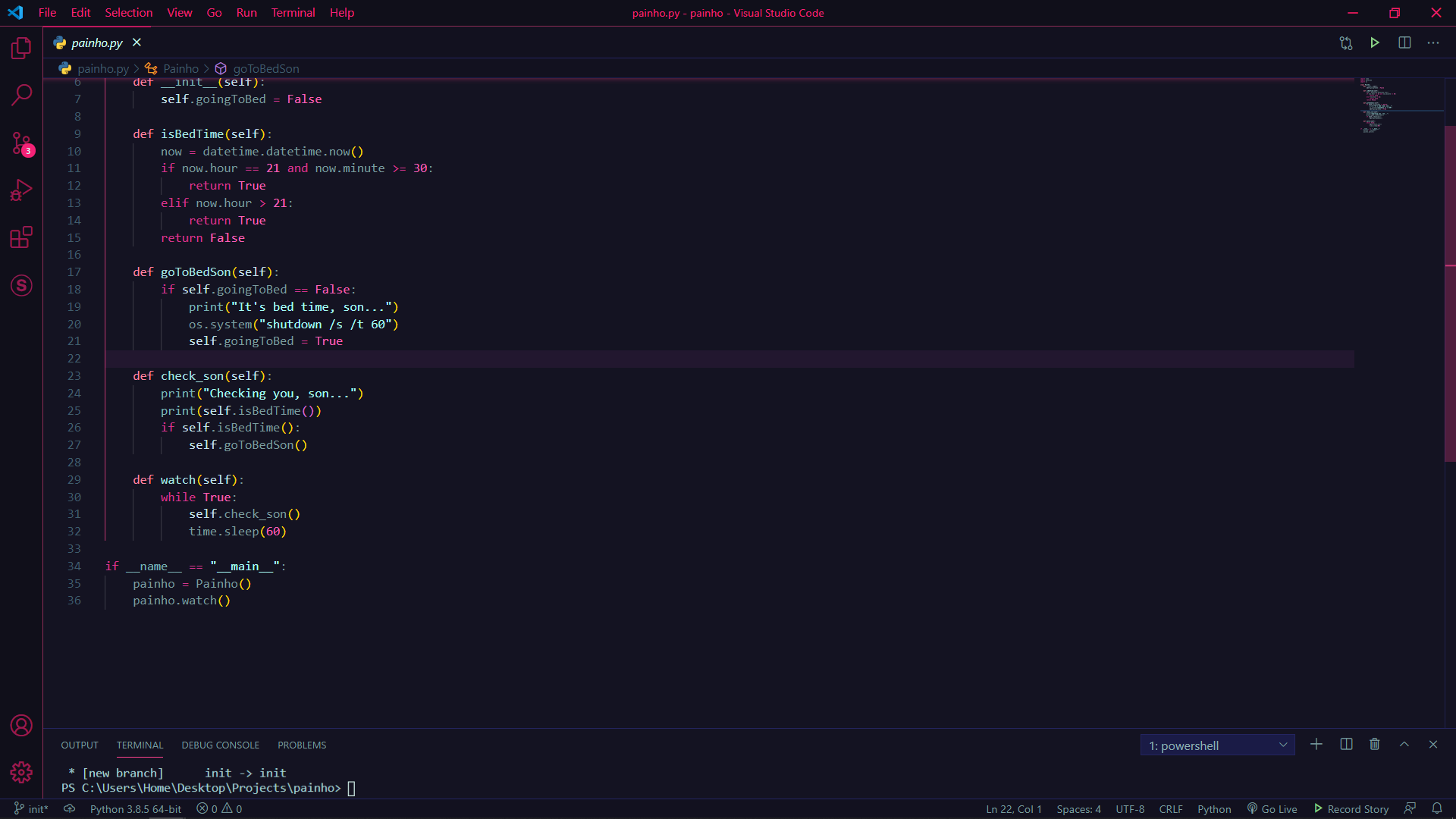This screenshot has width=1456, height=819.
Task: Click Python 3.8.5 64-bit interpreter selector
Action: (x=135, y=808)
